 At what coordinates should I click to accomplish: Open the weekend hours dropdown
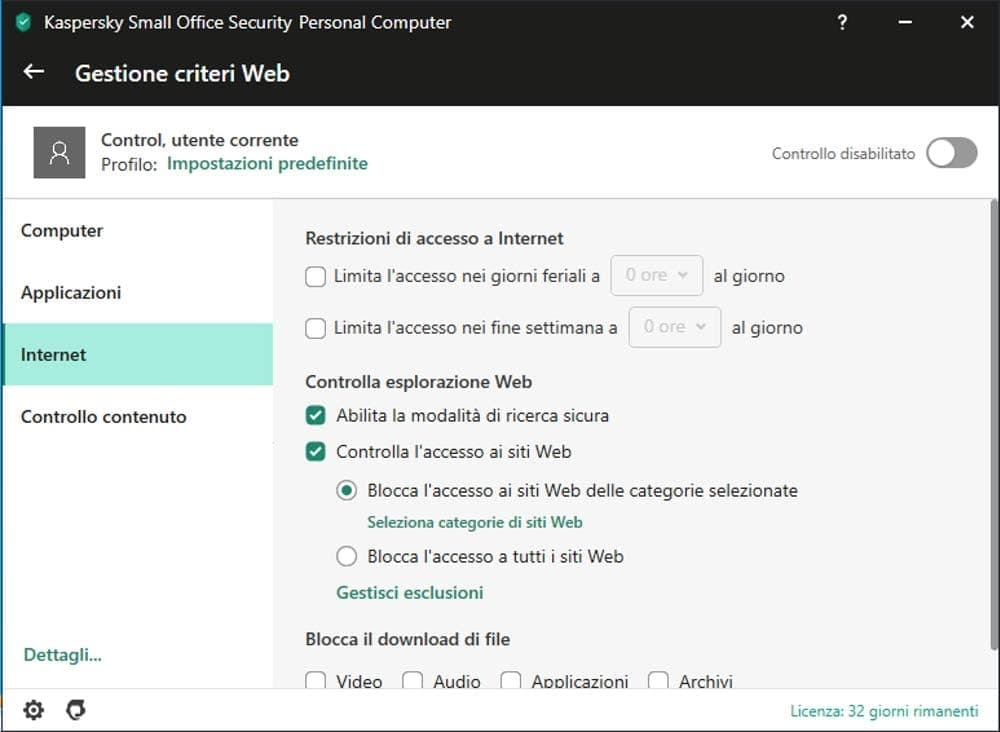coord(675,327)
